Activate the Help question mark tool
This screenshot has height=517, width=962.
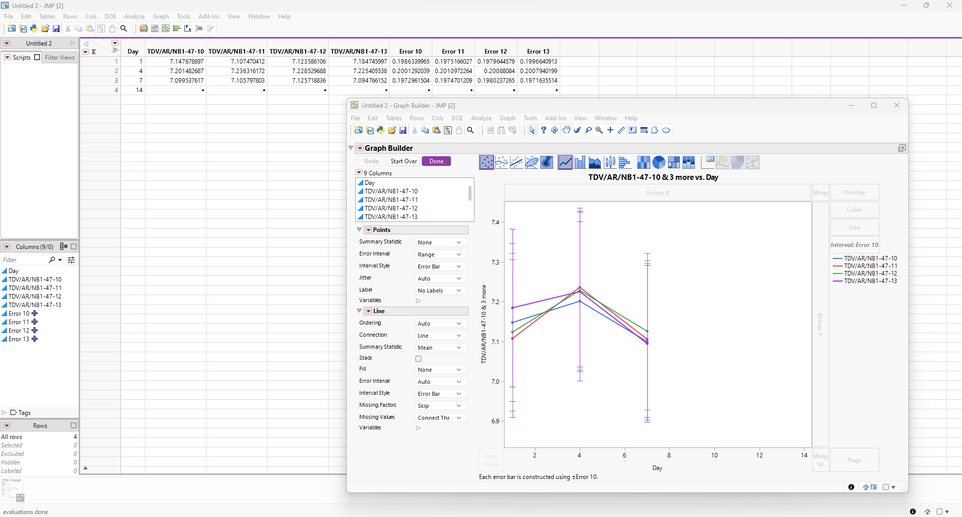point(543,130)
